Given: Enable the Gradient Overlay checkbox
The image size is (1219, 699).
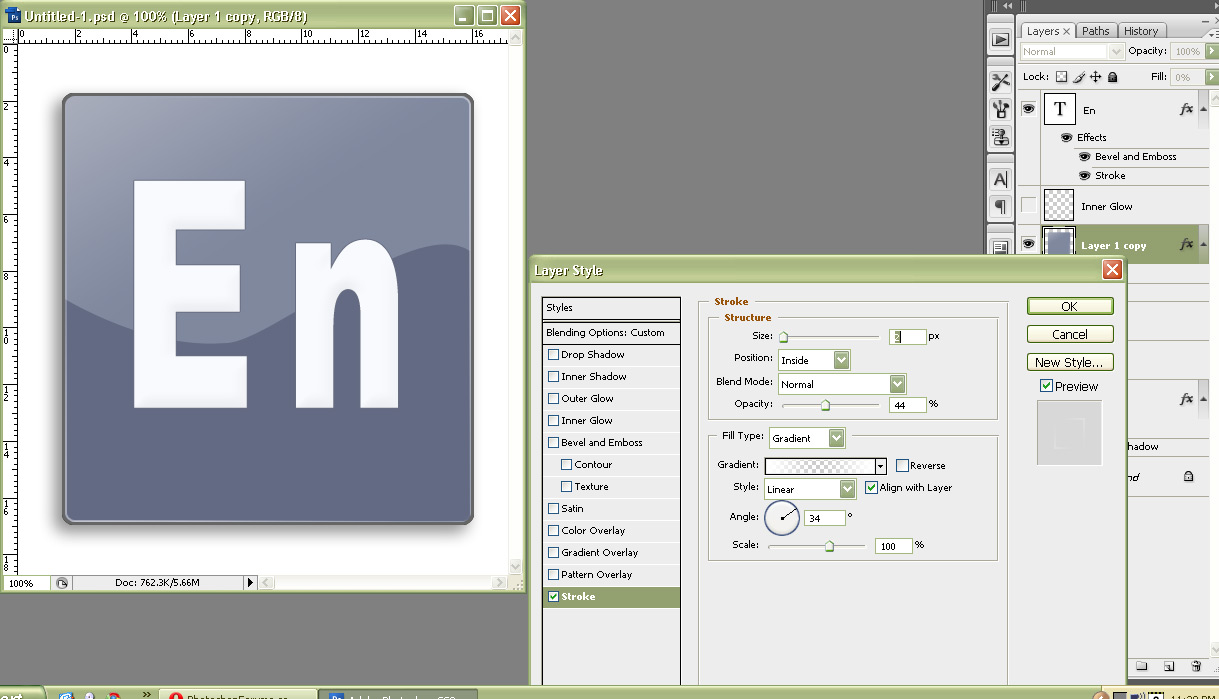Looking at the screenshot, I should click(x=553, y=552).
